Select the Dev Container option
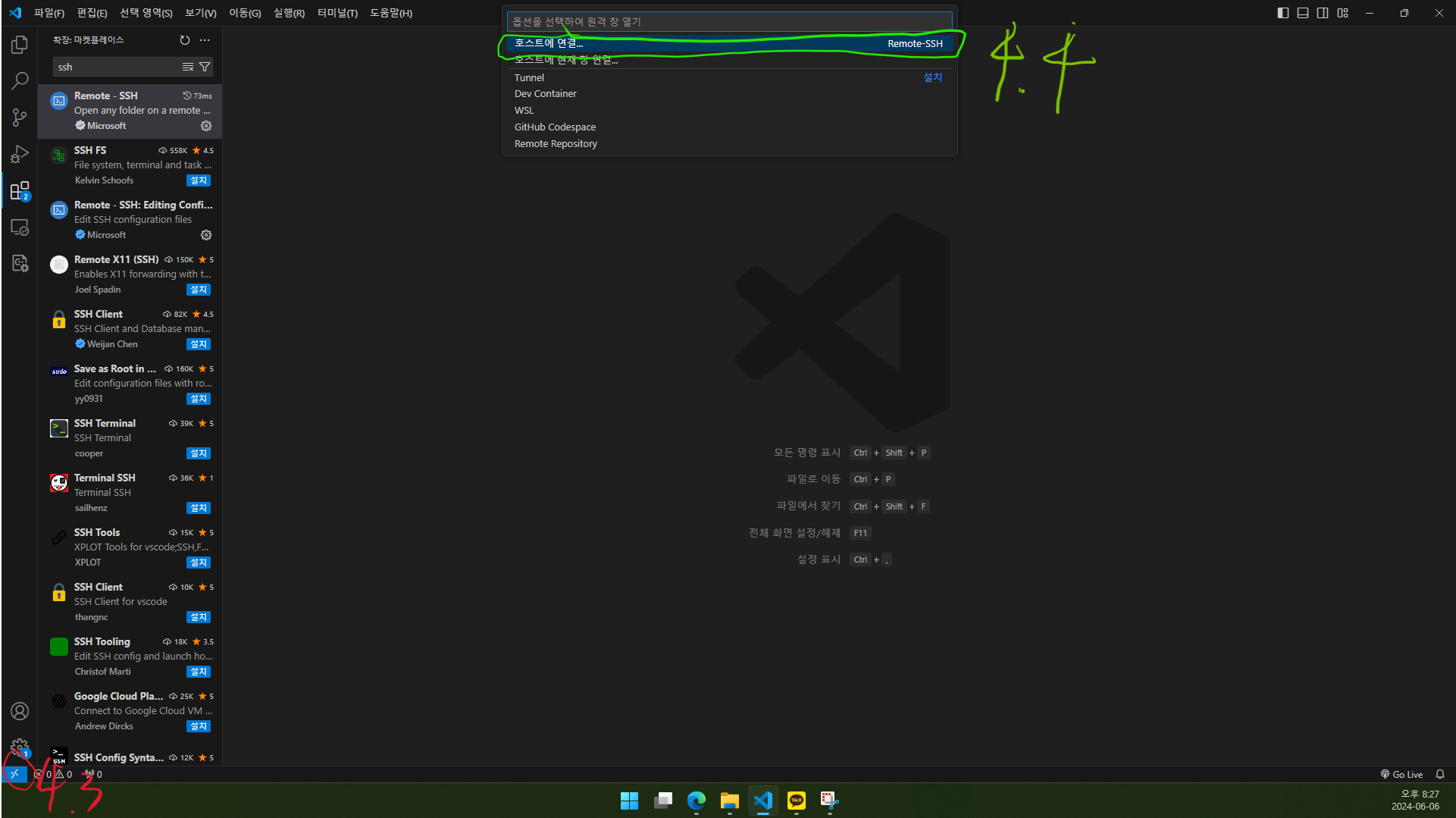1456x818 pixels. [x=729, y=94]
